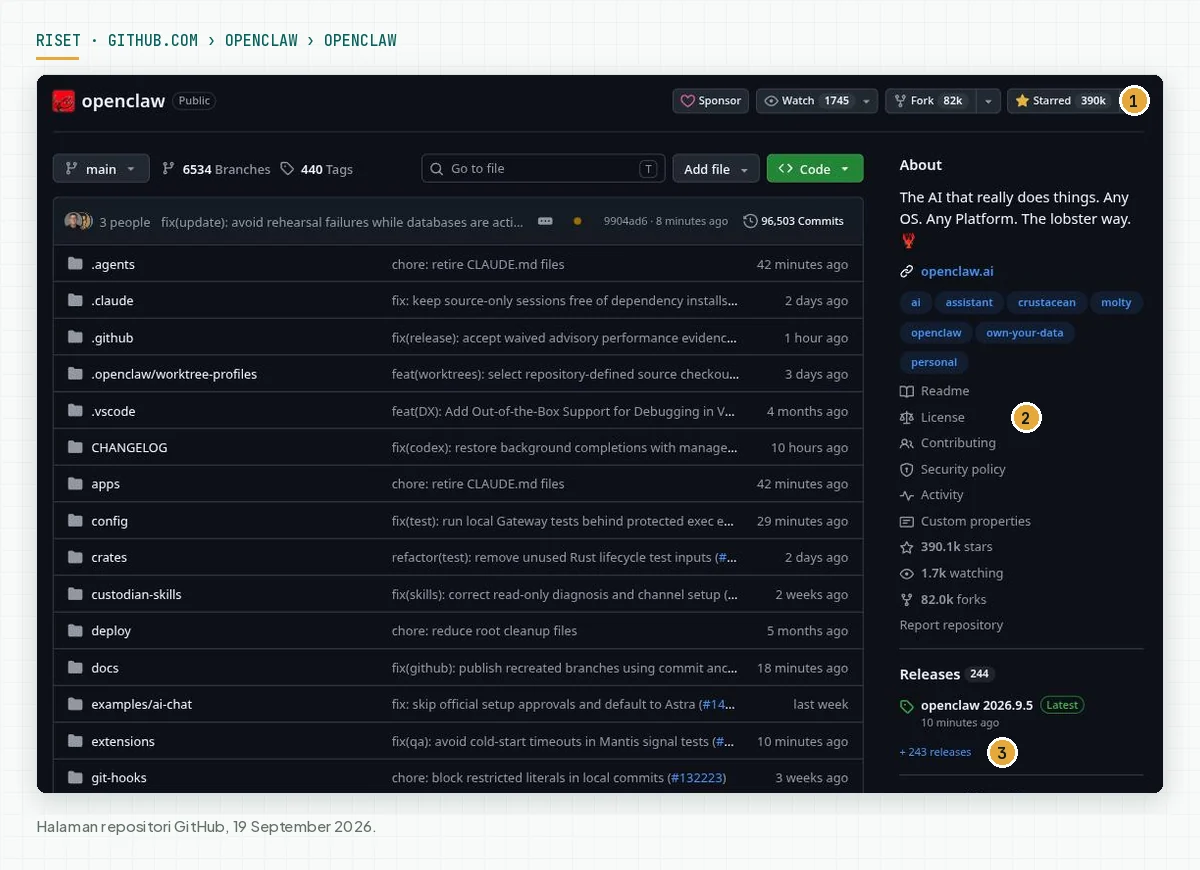Click the Readme book icon
The height and width of the screenshot is (870, 1200).
click(x=907, y=391)
